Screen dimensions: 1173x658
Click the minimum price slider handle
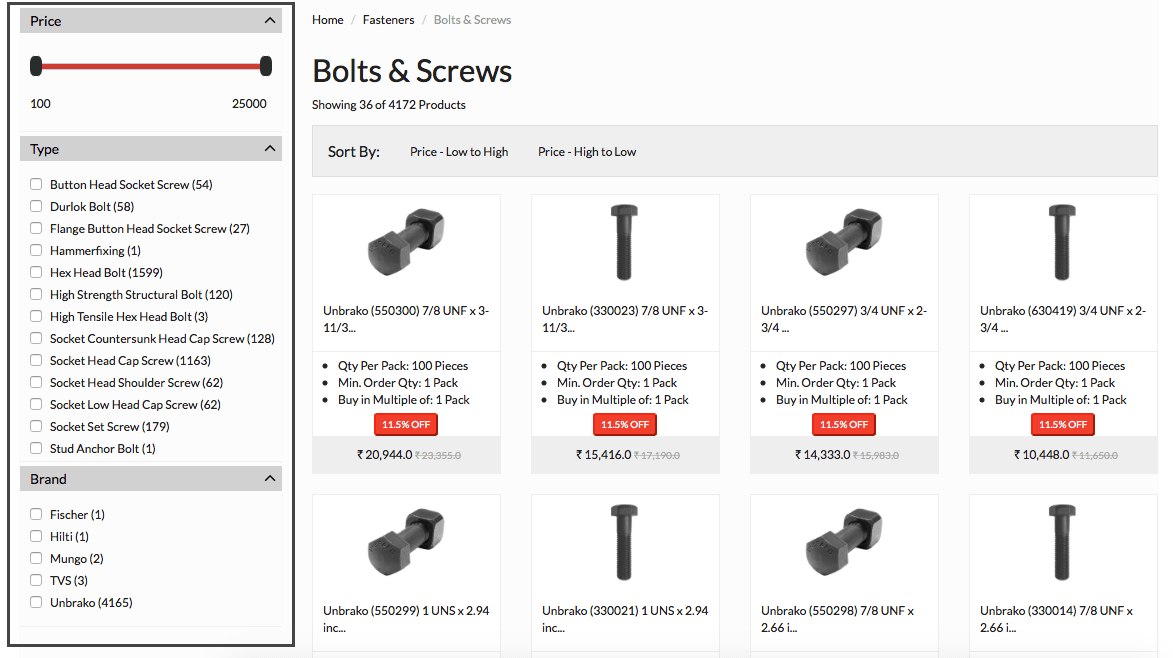[x=36, y=66]
